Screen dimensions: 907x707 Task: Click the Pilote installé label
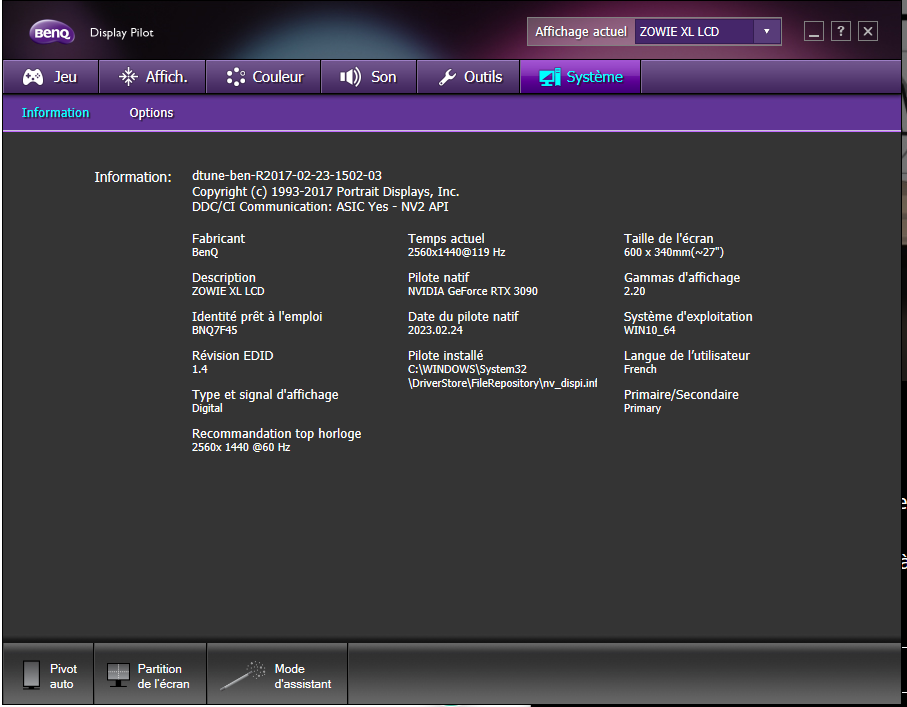click(445, 355)
